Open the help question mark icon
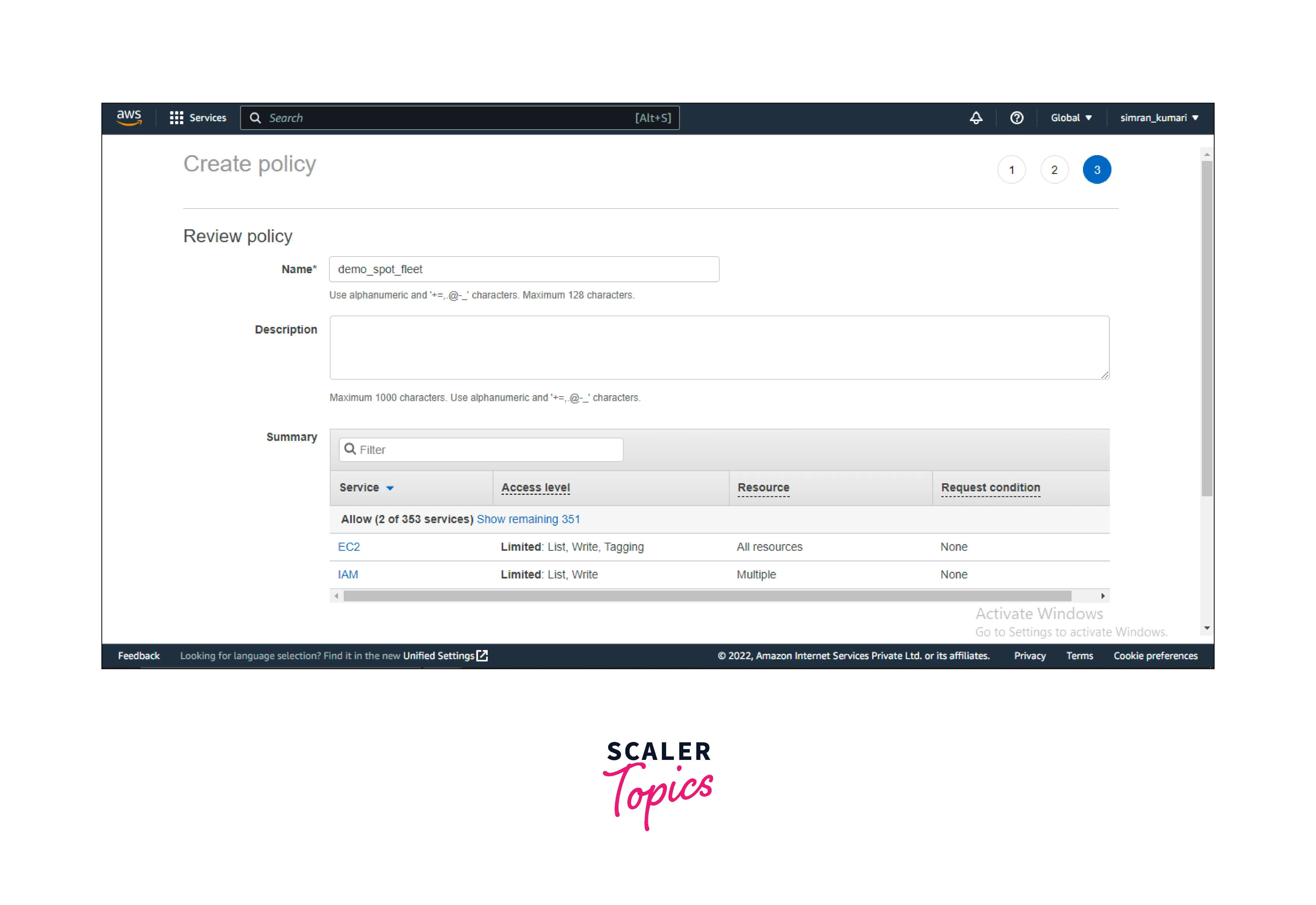 click(x=1016, y=118)
